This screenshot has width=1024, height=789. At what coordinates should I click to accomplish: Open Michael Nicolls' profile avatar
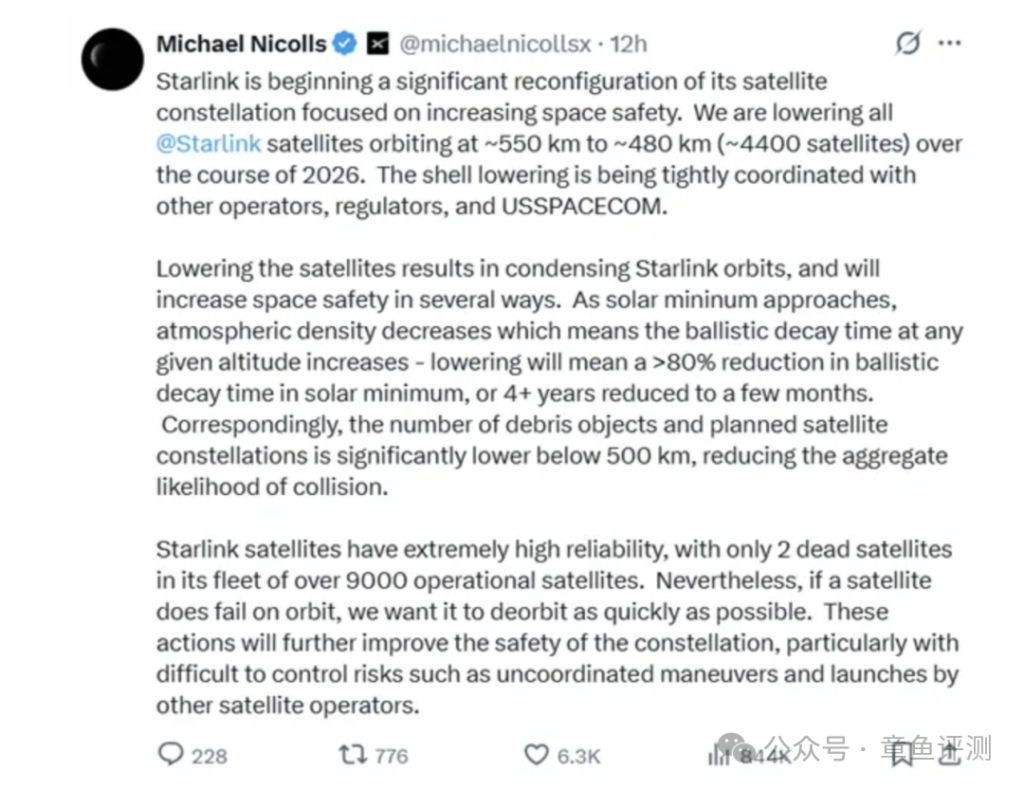112,59
